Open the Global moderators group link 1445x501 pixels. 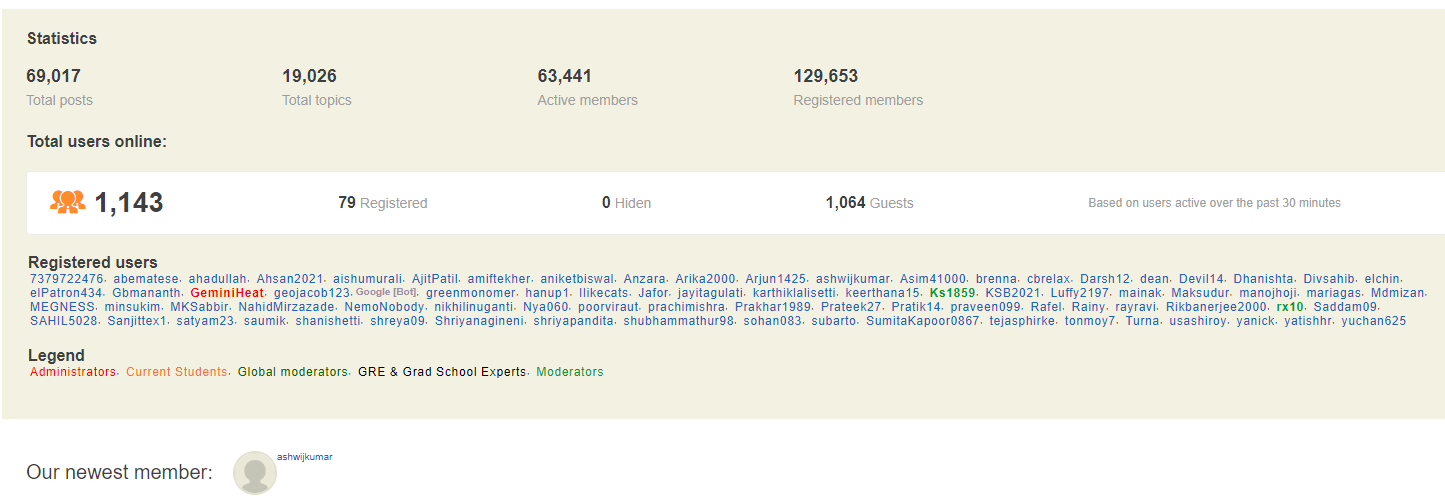coord(293,372)
